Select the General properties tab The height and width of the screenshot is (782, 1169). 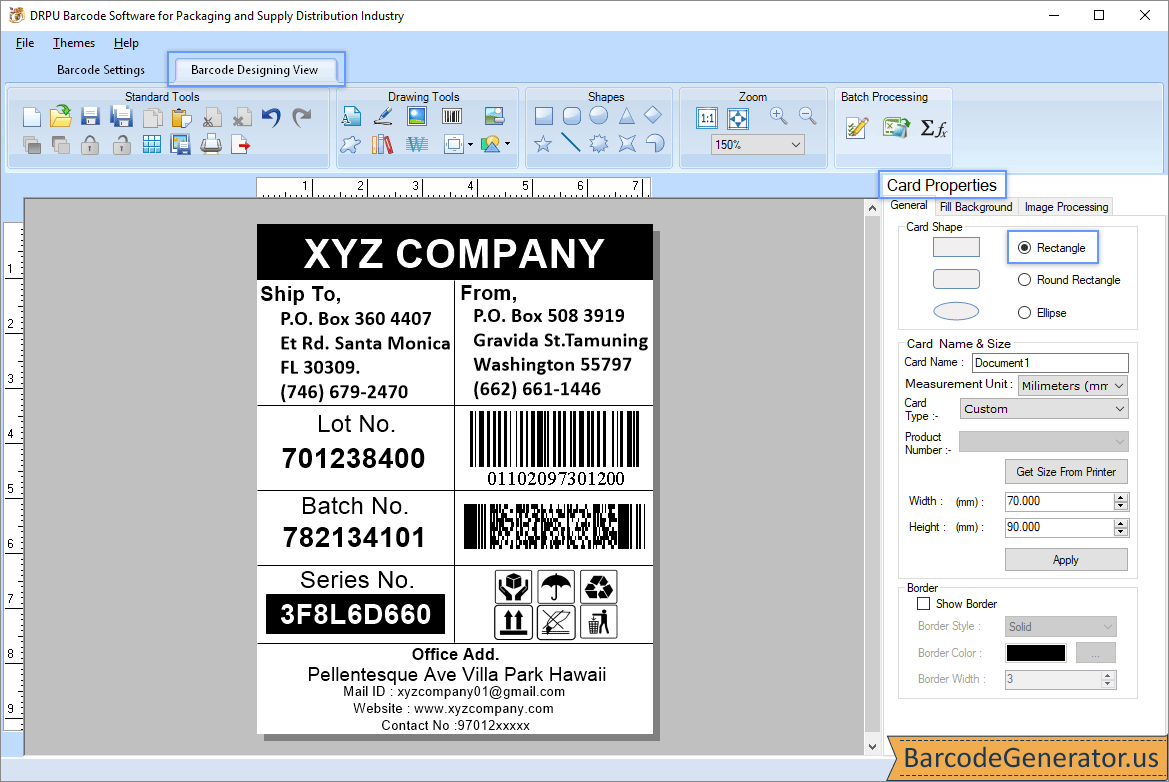pyautogui.click(x=909, y=205)
